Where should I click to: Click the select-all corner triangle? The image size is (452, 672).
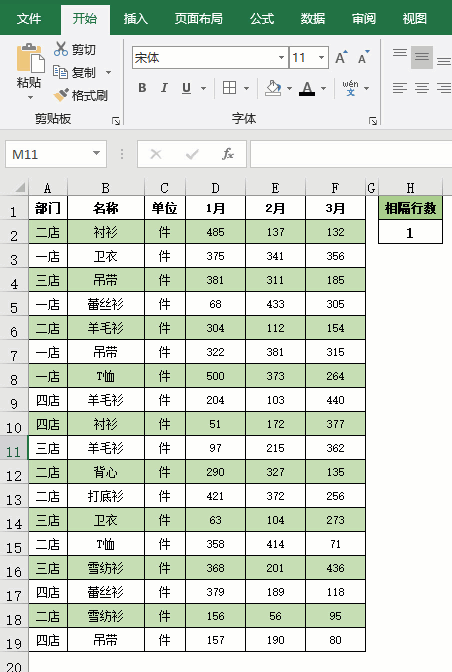[x=20, y=187]
